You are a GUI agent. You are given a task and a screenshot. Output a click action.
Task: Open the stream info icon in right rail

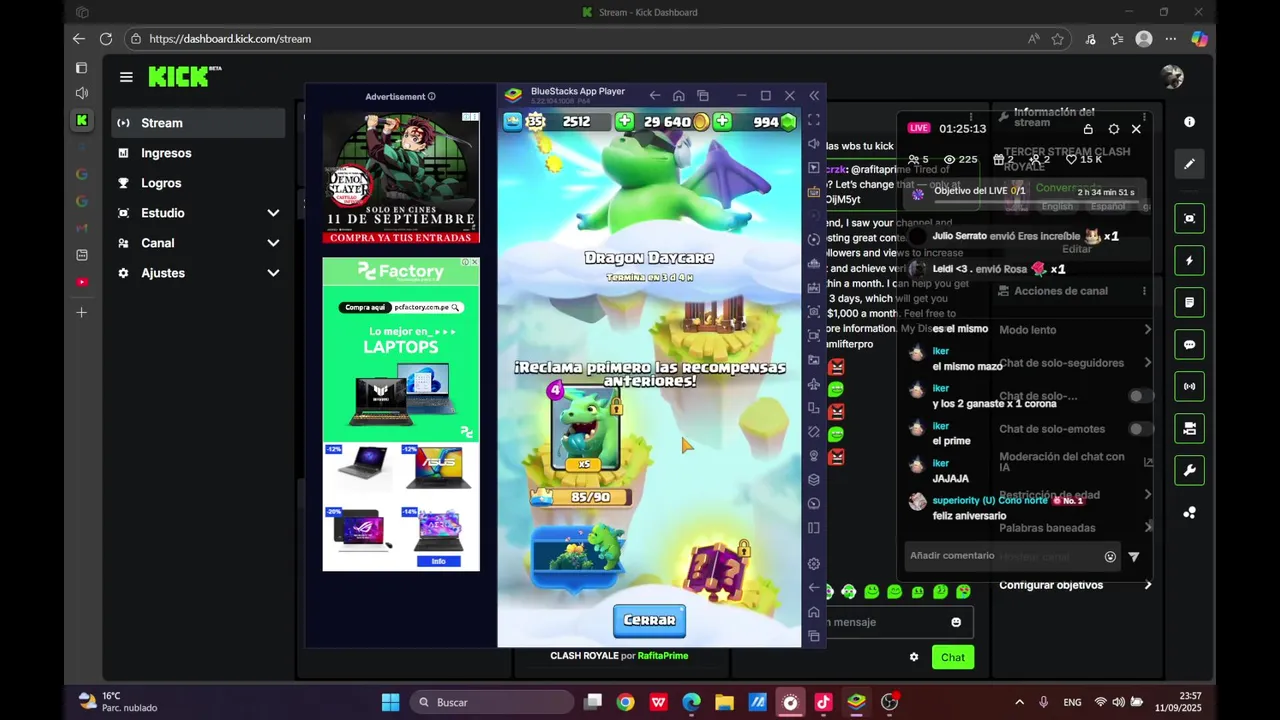pyautogui.click(x=1189, y=122)
